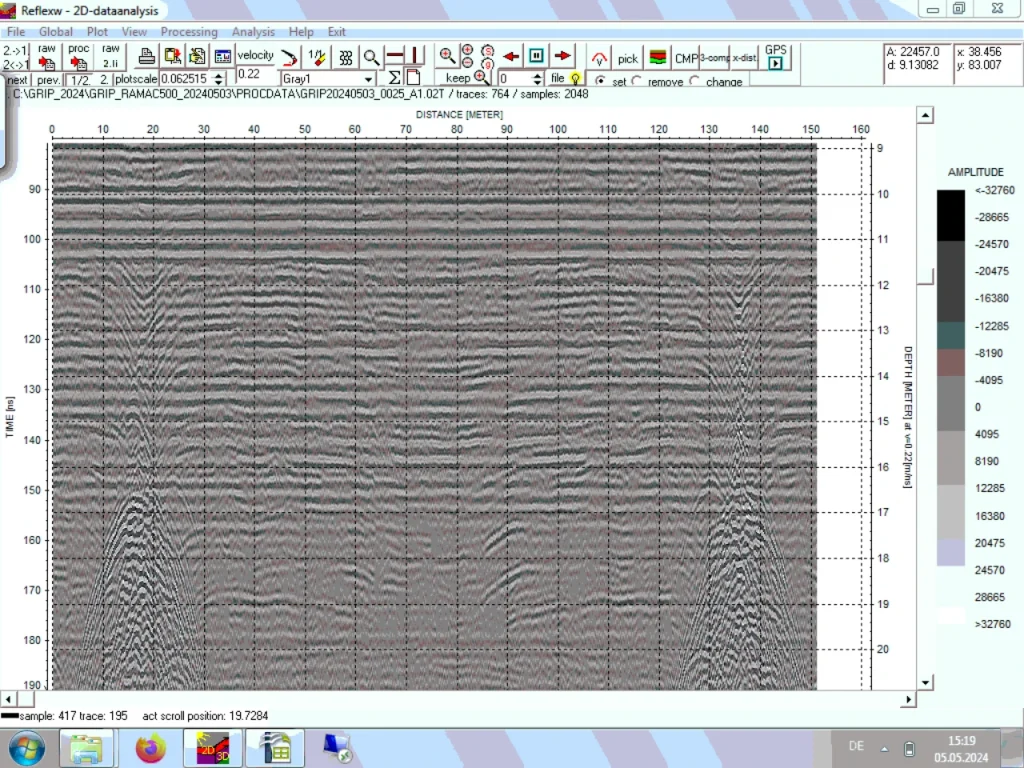Open the View menu
Image resolution: width=1024 pixels, height=768 pixels.
tap(134, 31)
